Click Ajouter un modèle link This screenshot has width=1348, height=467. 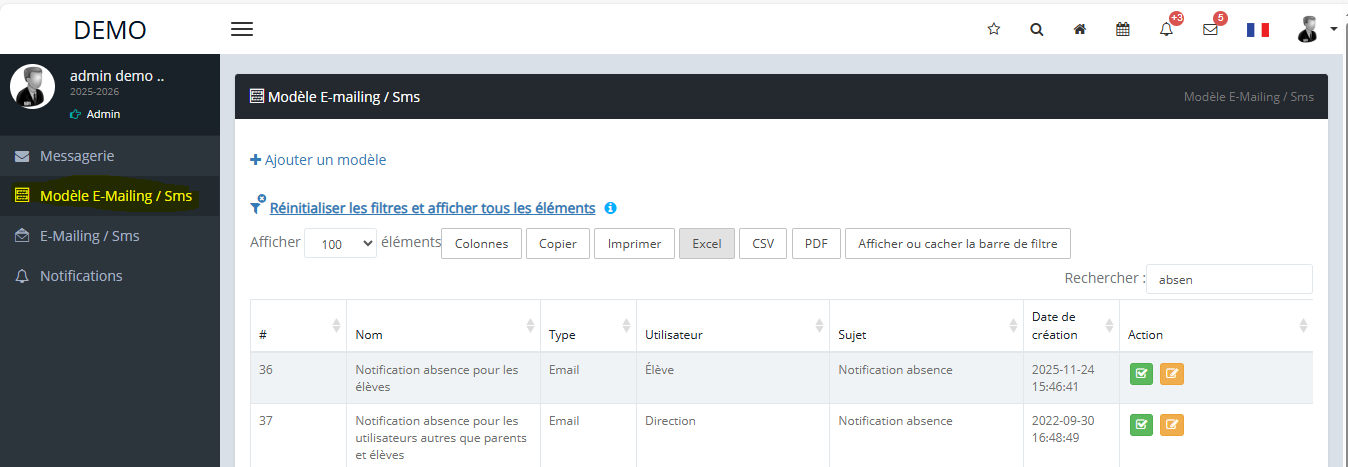click(318, 160)
